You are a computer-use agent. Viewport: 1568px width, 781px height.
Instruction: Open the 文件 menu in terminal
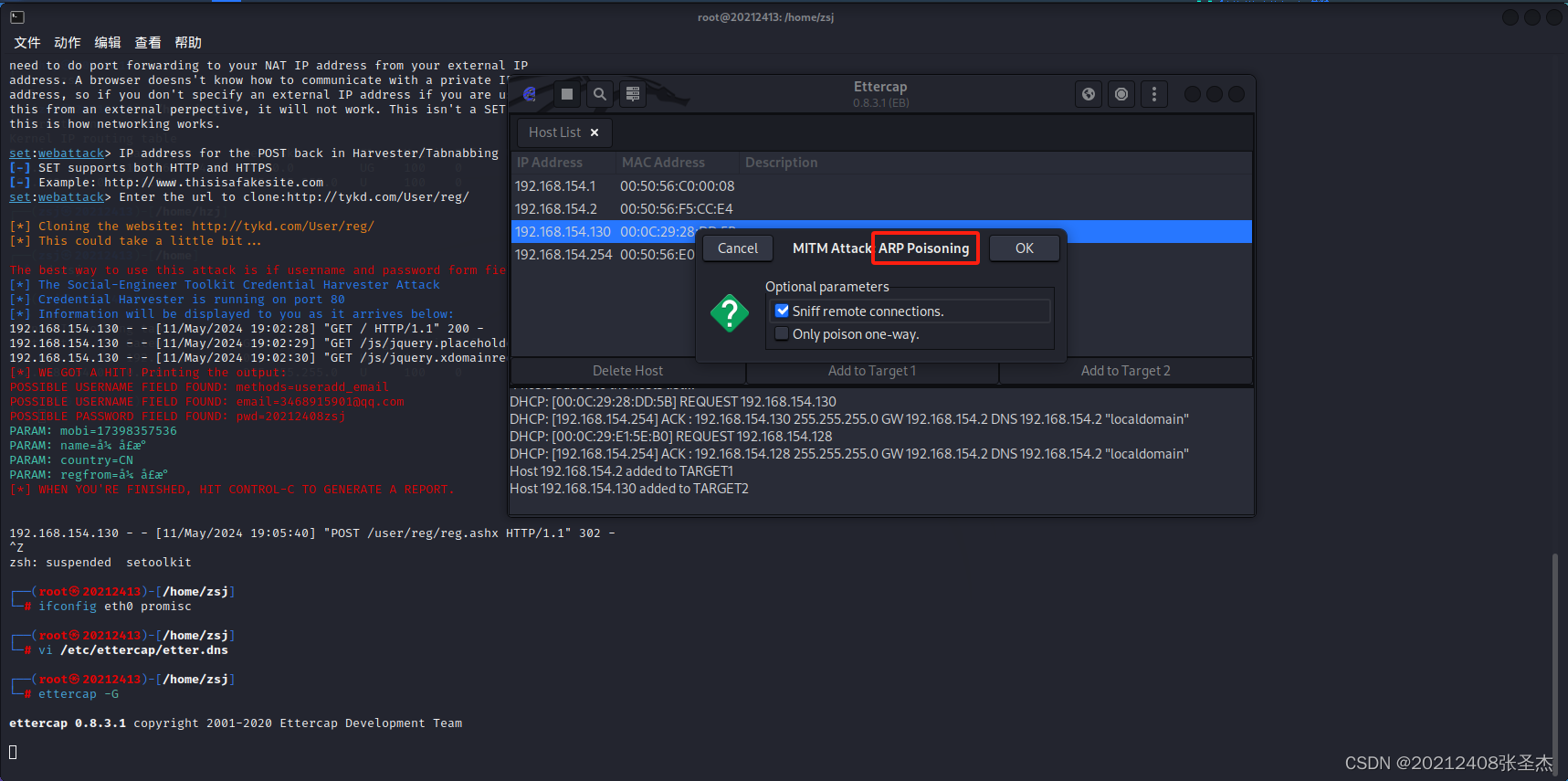[27, 43]
